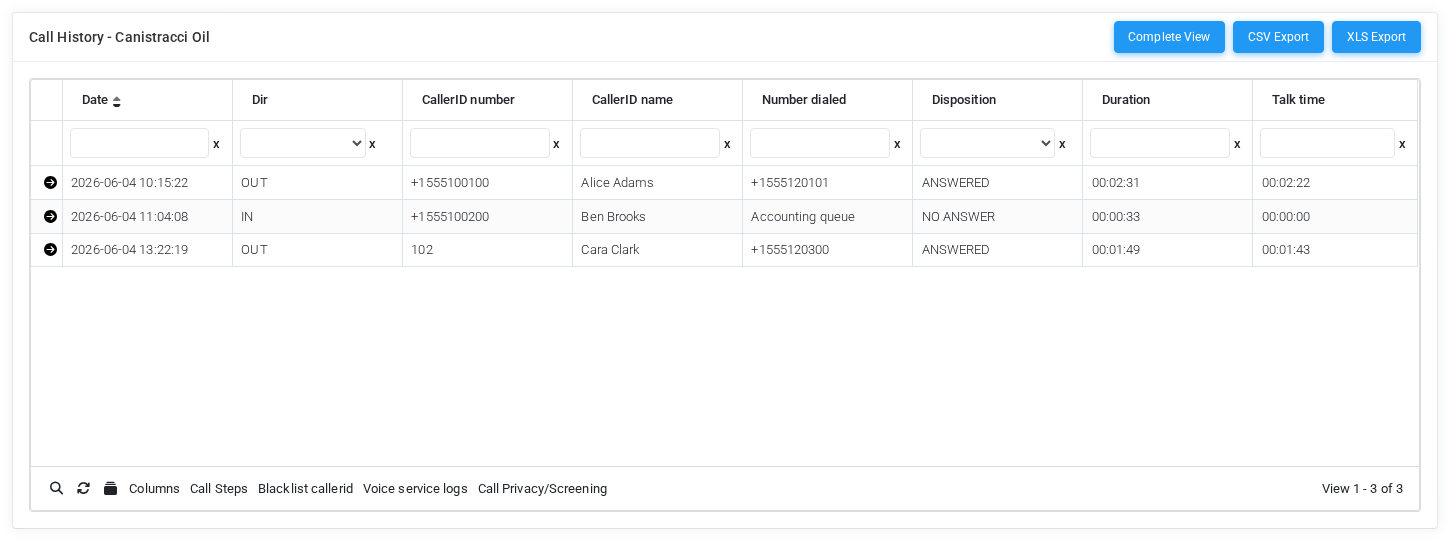Focus the Talk time filter input
The image size is (1450, 541).
pyautogui.click(x=1327, y=143)
